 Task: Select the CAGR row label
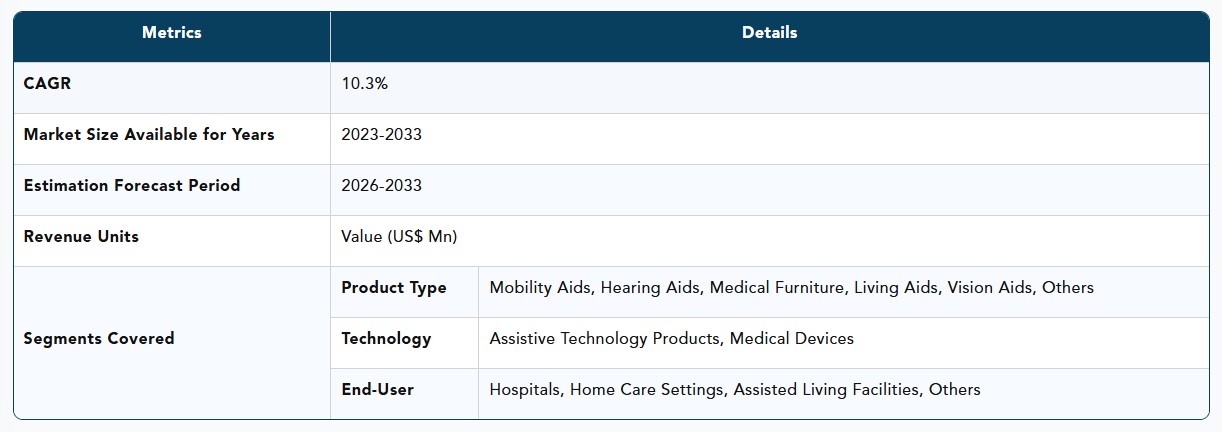click(x=47, y=83)
